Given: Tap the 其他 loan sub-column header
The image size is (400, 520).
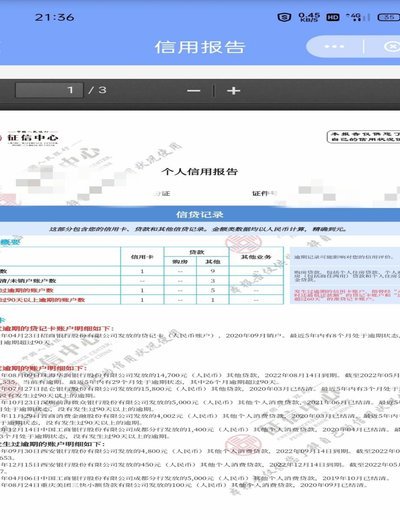Looking at the screenshot, I should [213, 262].
